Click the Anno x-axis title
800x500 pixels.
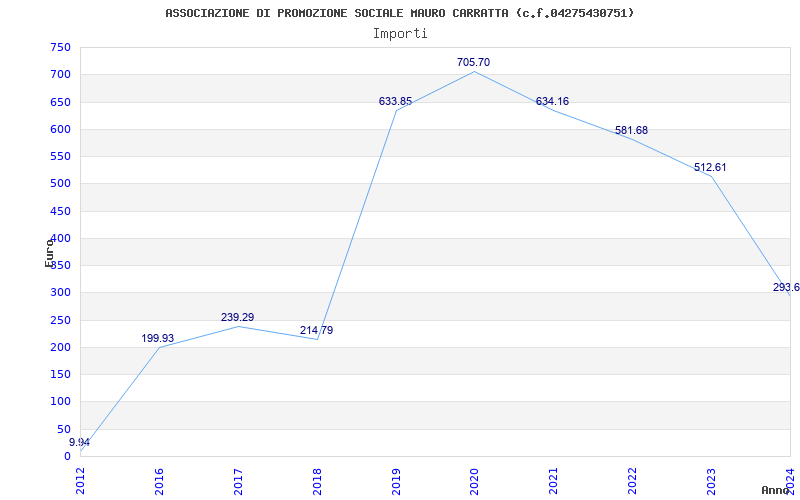775,490
